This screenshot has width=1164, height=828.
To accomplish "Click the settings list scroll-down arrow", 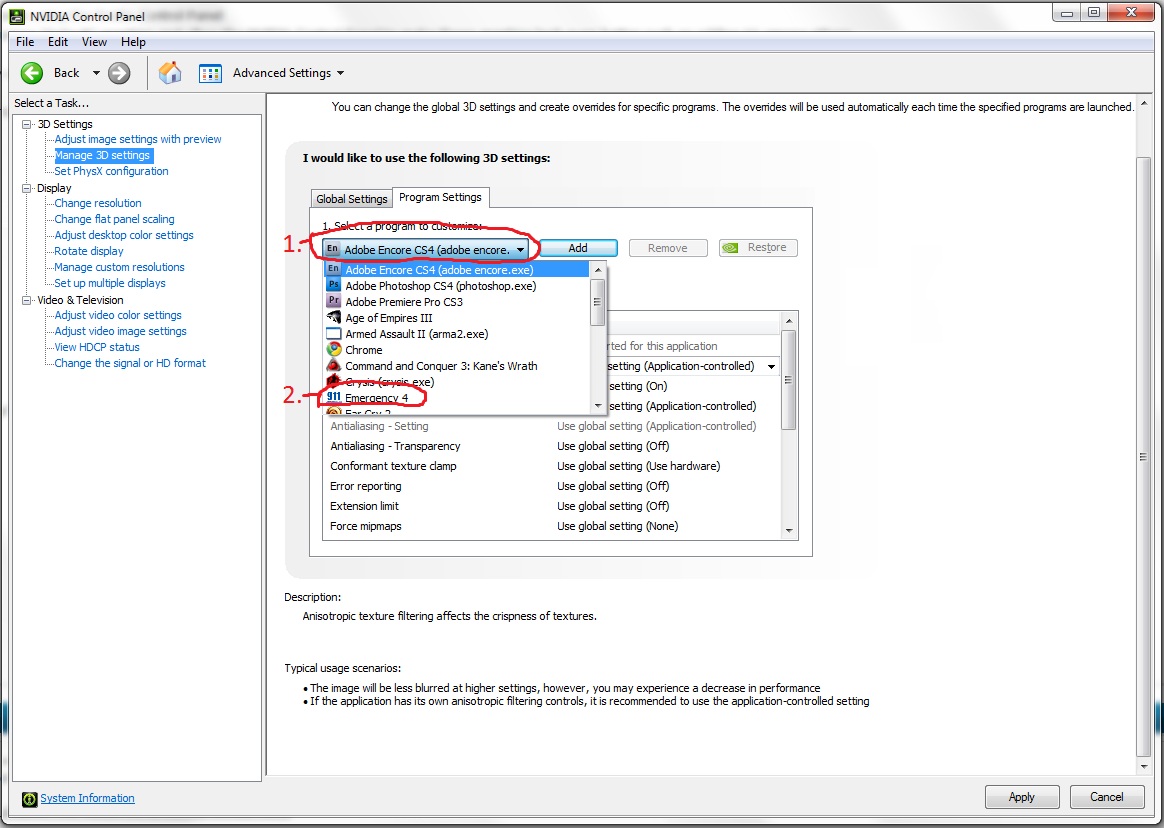I will (789, 531).
